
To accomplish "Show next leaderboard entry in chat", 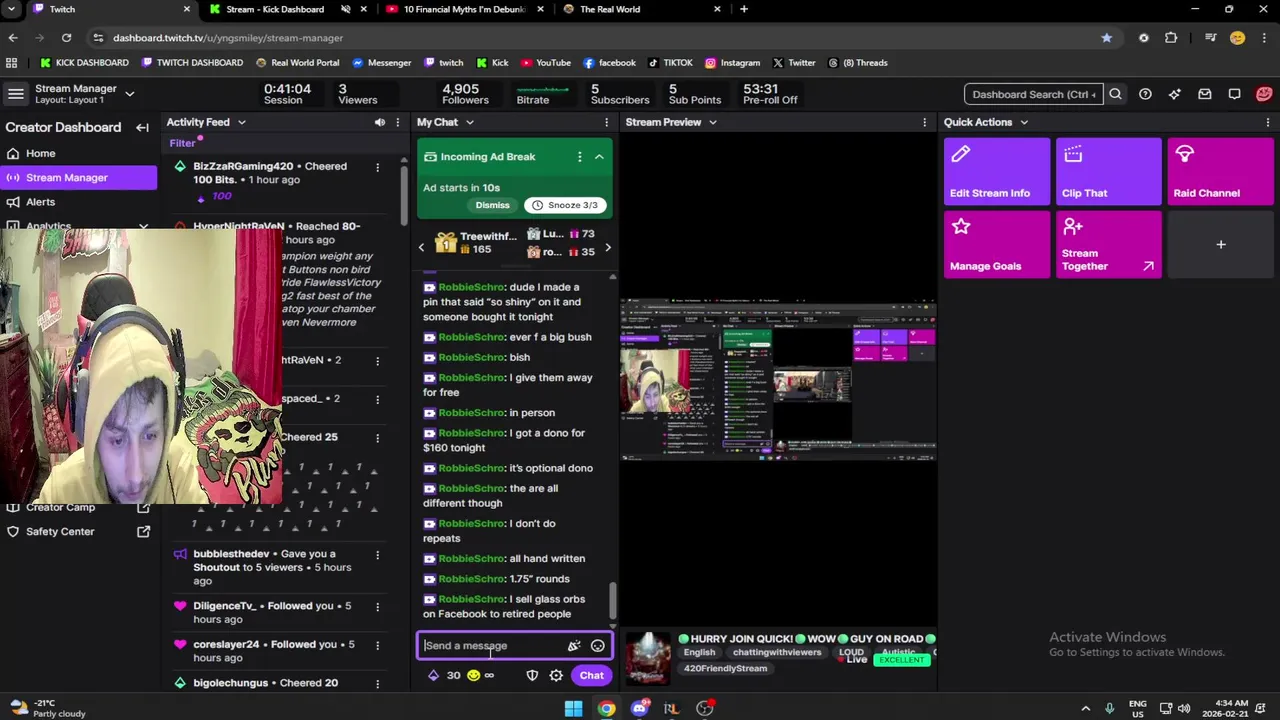I will (608, 247).
